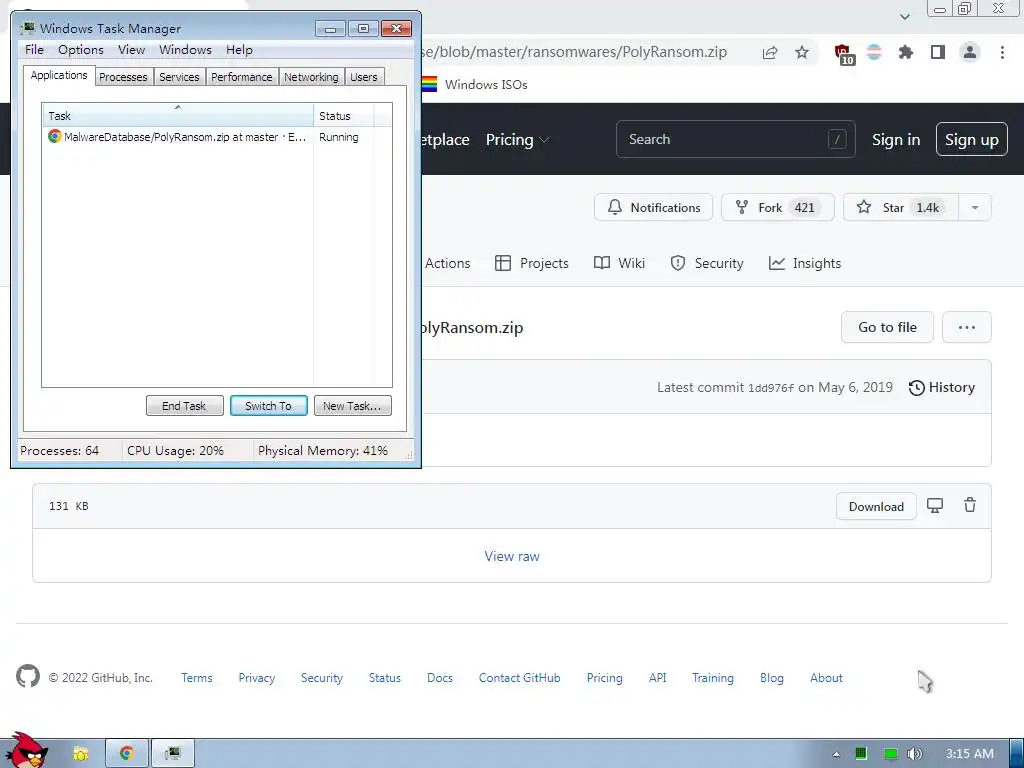Click the Sign in link
Viewport: 1024px width, 768px height.
click(x=895, y=140)
